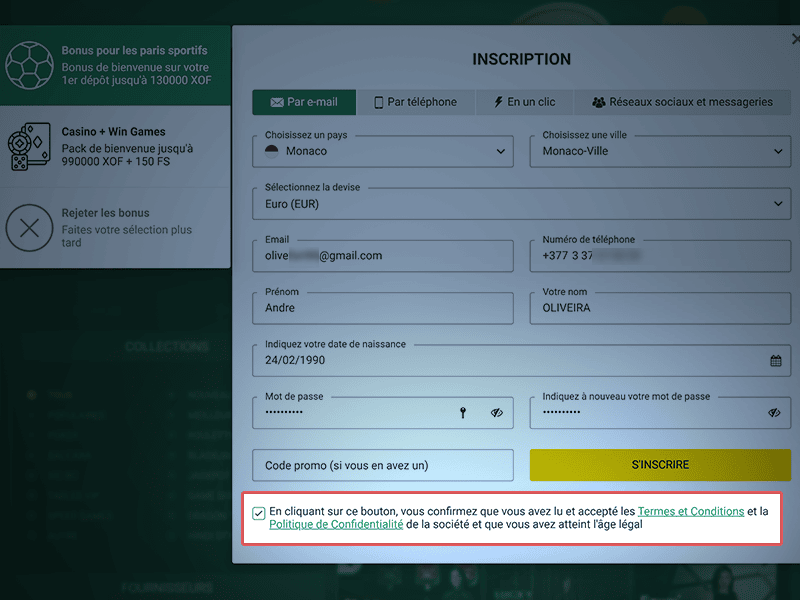Choose Bonus pour les paris sportifs option
This screenshot has height=600, width=800.
coord(115,65)
